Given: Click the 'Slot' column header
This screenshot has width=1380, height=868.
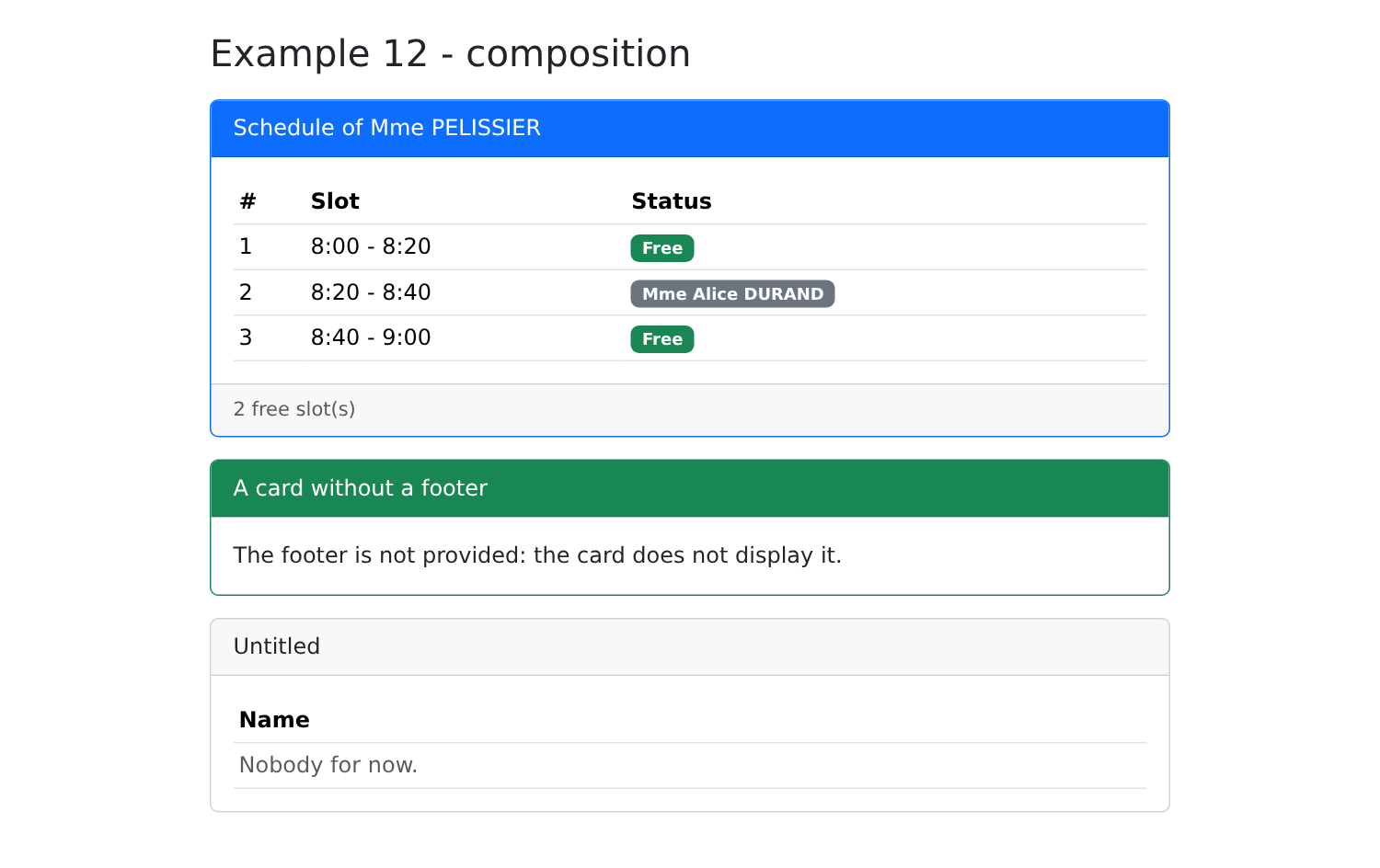Looking at the screenshot, I should [x=466, y=201].
